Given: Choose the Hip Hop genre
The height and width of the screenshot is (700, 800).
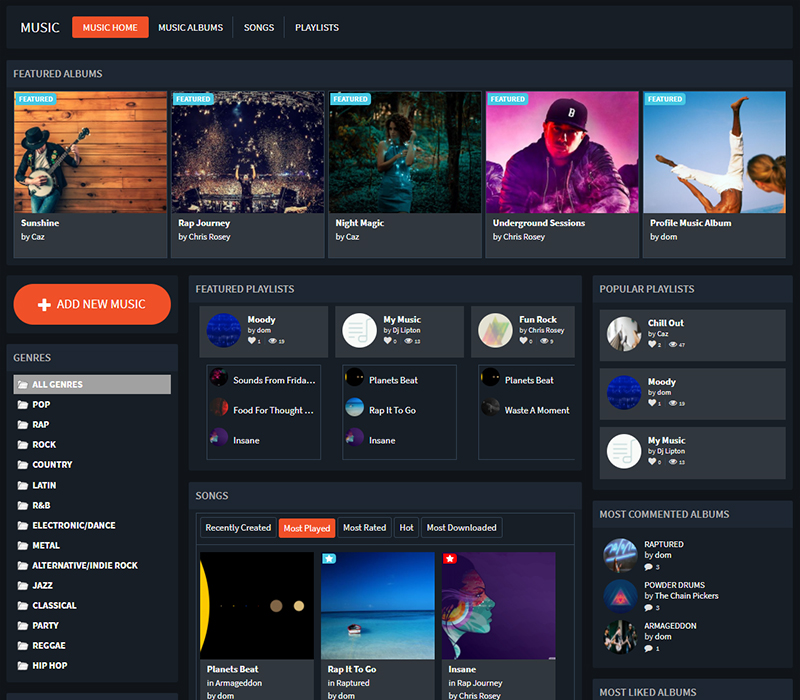Looking at the screenshot, I should click(x=50, y=665).
